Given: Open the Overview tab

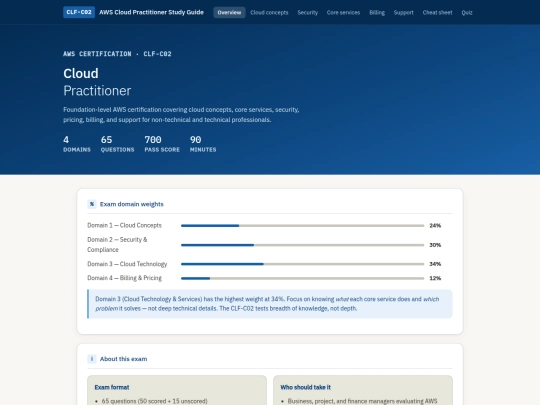Looking at the screenshot, I should 229,12.
